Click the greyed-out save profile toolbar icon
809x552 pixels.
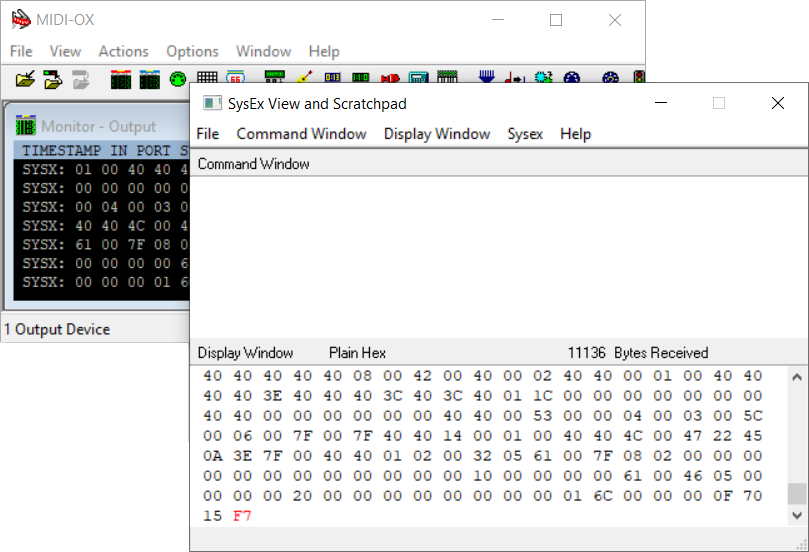[x=80, y=79]
